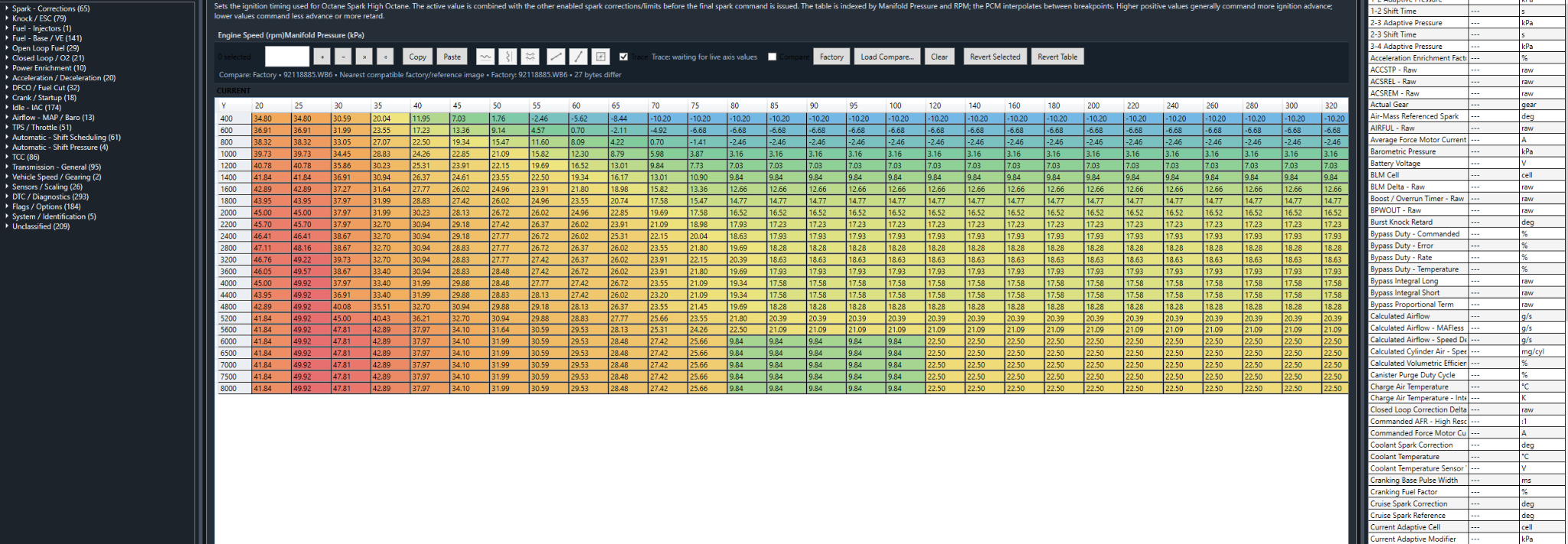The height and width of the screenshot is (544, 1568).
Task: Click Burst Knock Retard channel row
Action: (1465, 222)
